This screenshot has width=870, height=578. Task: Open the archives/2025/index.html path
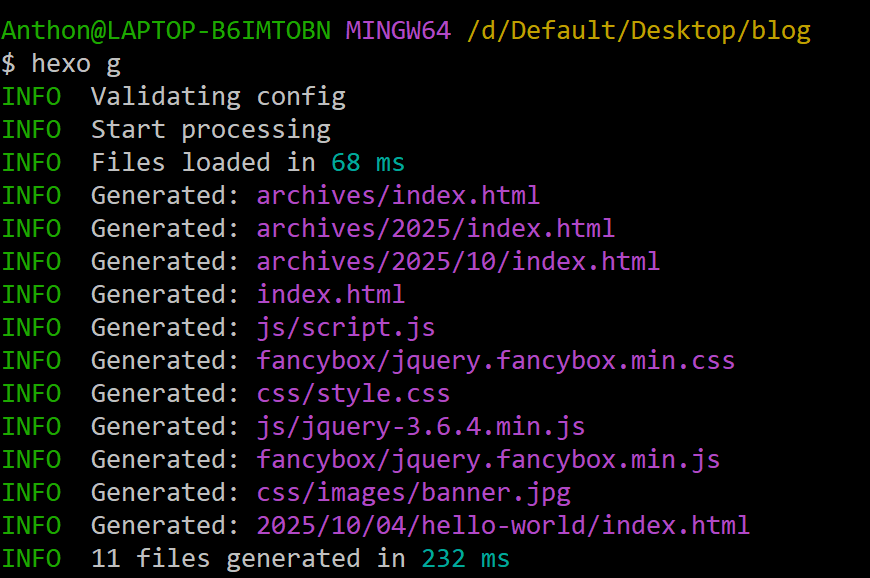[435, 228]
